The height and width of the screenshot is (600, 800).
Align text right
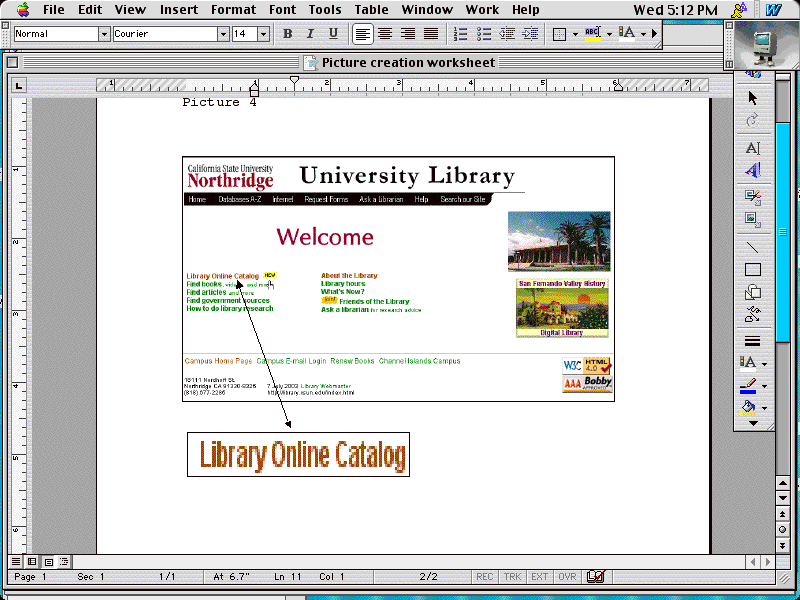pyautogui.click(x=408, y=34)
